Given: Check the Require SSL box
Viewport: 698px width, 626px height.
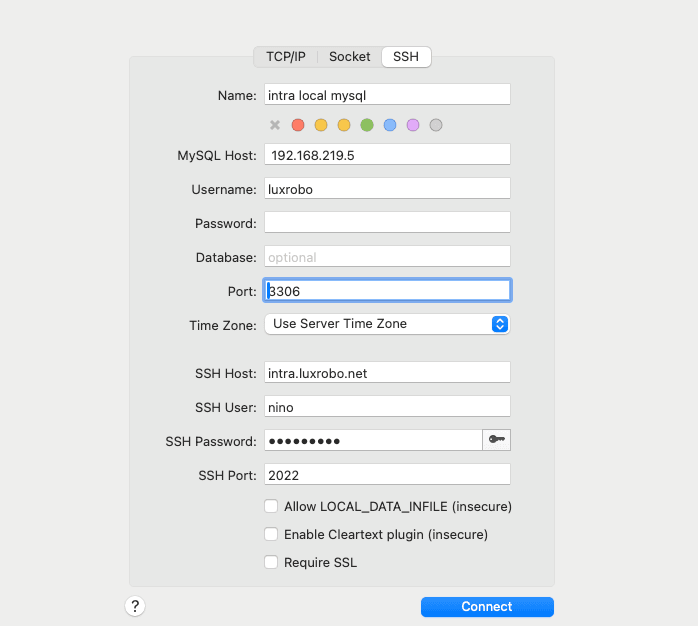Looking at the screenshot, I should tap(271, 563).
